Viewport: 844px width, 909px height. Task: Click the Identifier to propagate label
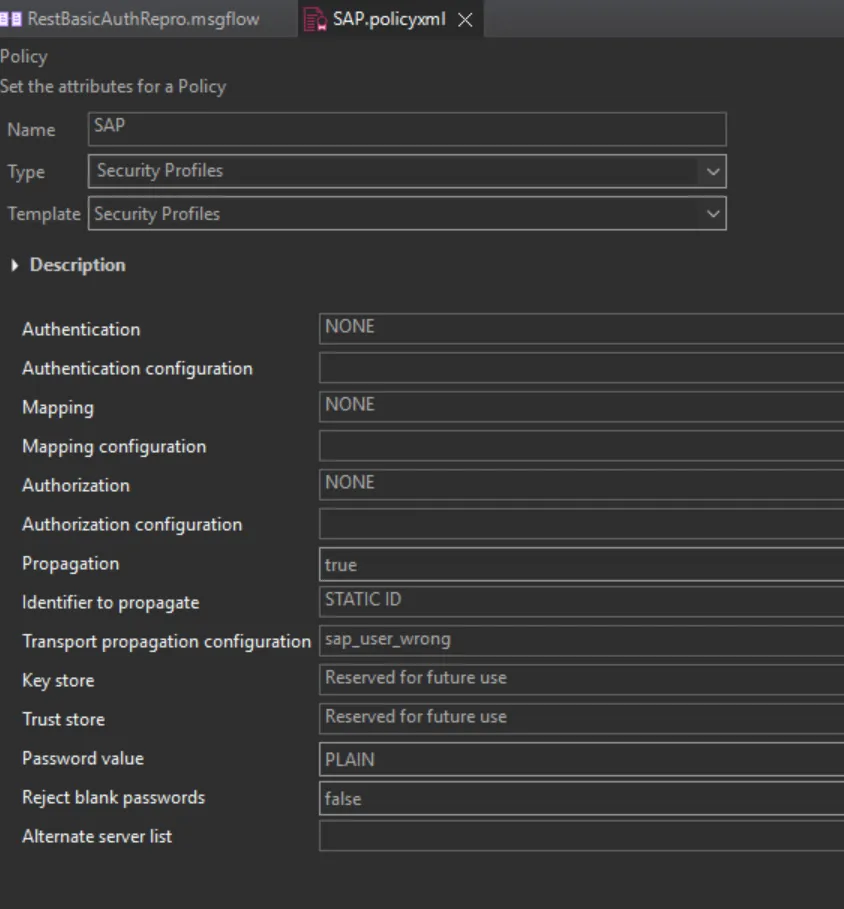point(111,602)
